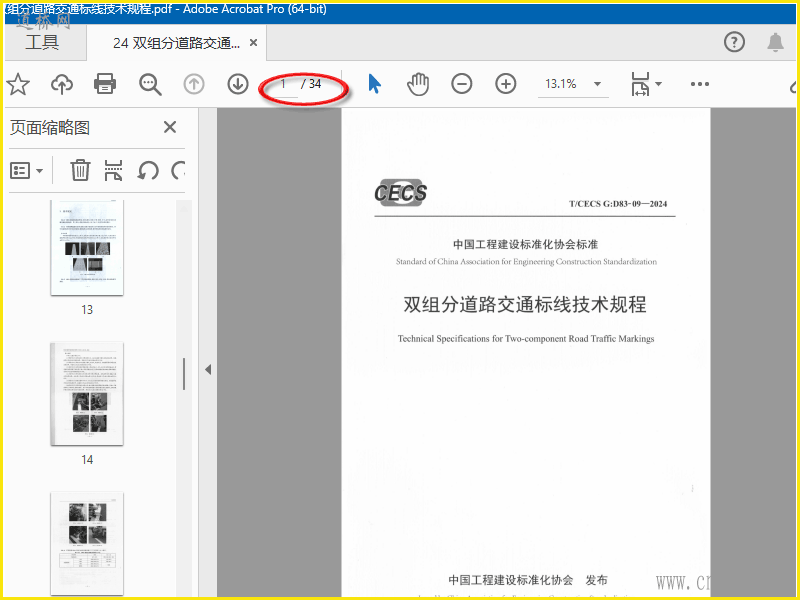Image resolution: width=800 pixels, height=600 pixels.
Task: Click page label 14 text
Action: coord(87,460)
